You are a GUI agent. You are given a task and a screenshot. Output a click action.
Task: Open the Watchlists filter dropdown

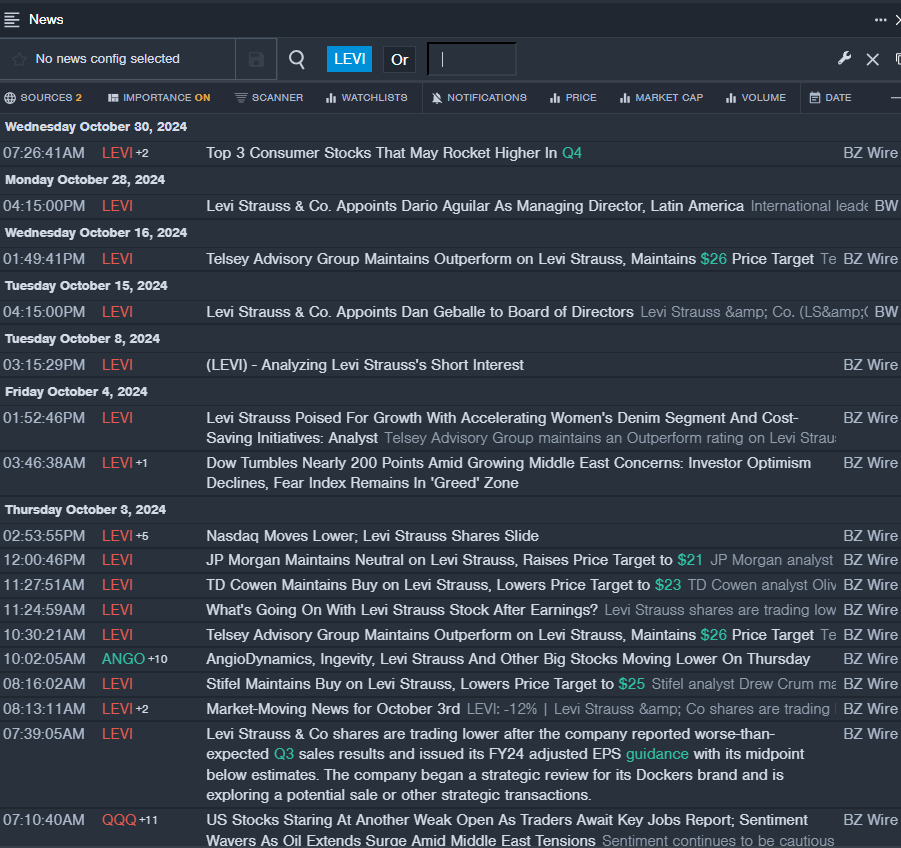pos(366,98)
